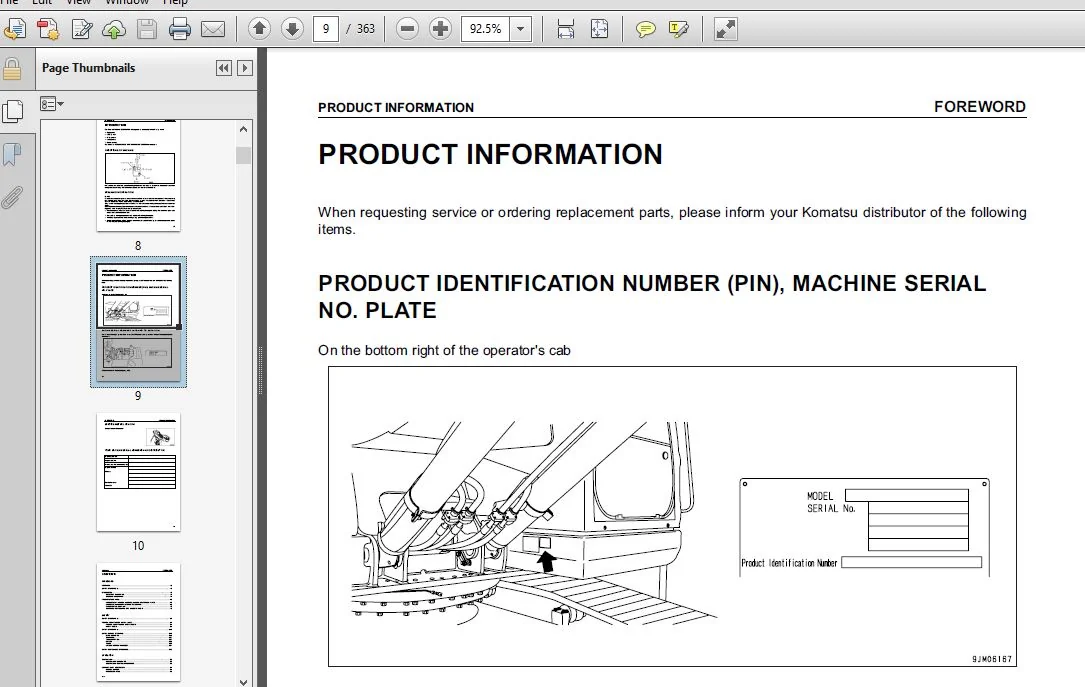Click the zoom value field 92.5%
The width and height of the screenshot is (1085, 687).
pyautogui.click(x=485, y=28)
